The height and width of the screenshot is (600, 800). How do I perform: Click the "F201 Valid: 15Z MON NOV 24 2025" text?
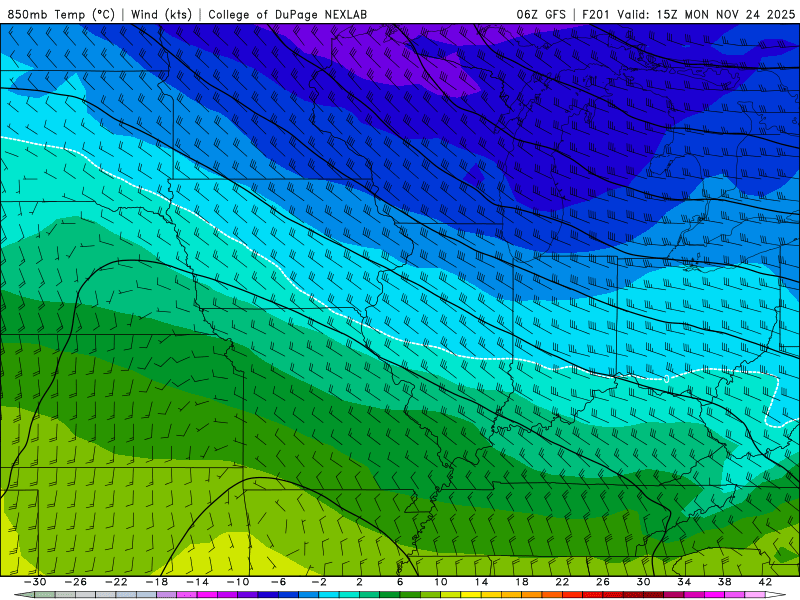coord(688,14)
